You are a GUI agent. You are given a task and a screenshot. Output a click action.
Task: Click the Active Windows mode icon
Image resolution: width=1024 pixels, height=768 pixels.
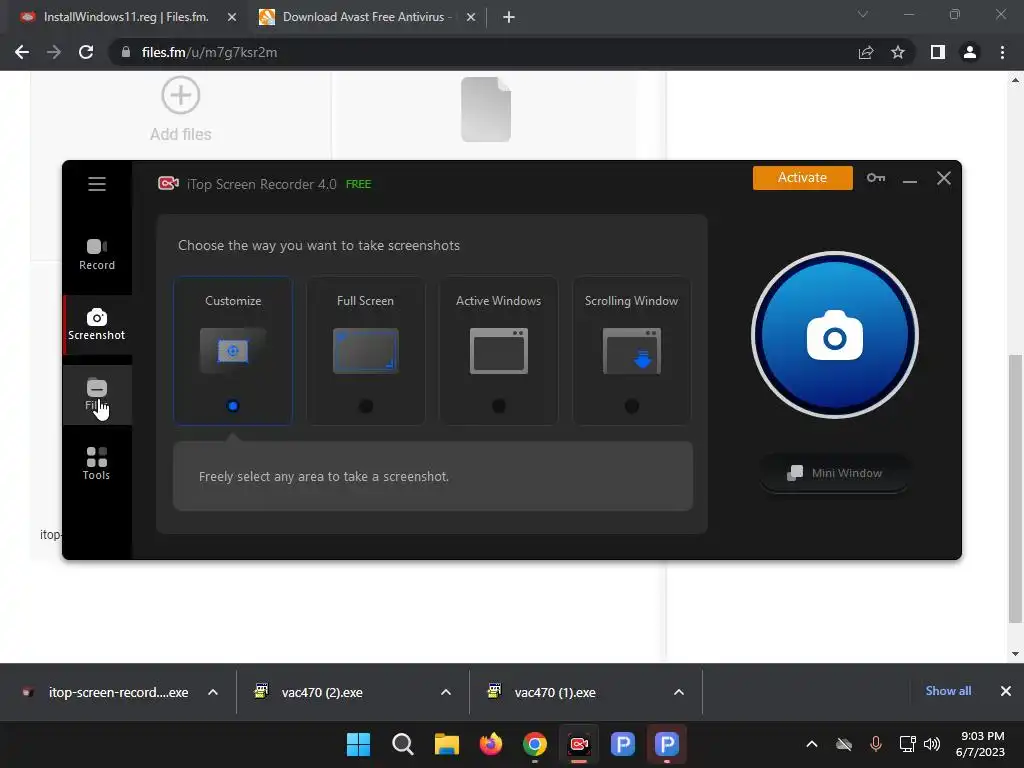498,351
